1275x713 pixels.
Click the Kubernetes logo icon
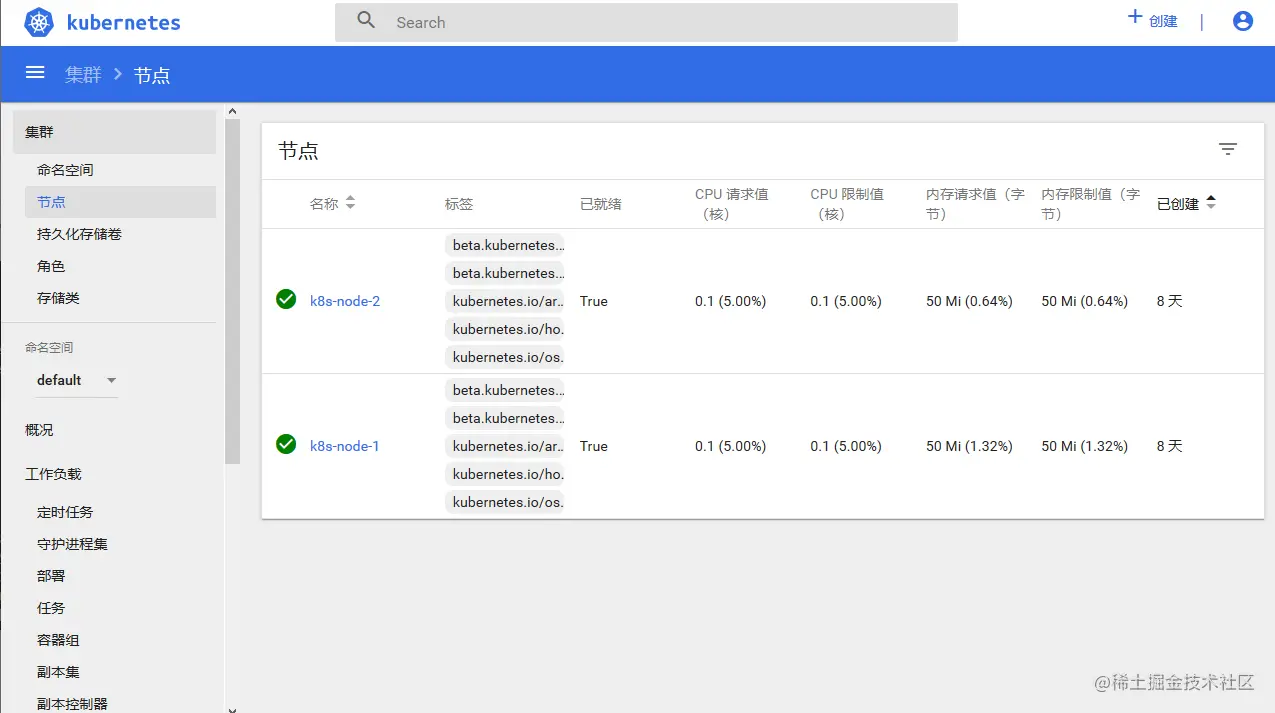pos(39,22)
